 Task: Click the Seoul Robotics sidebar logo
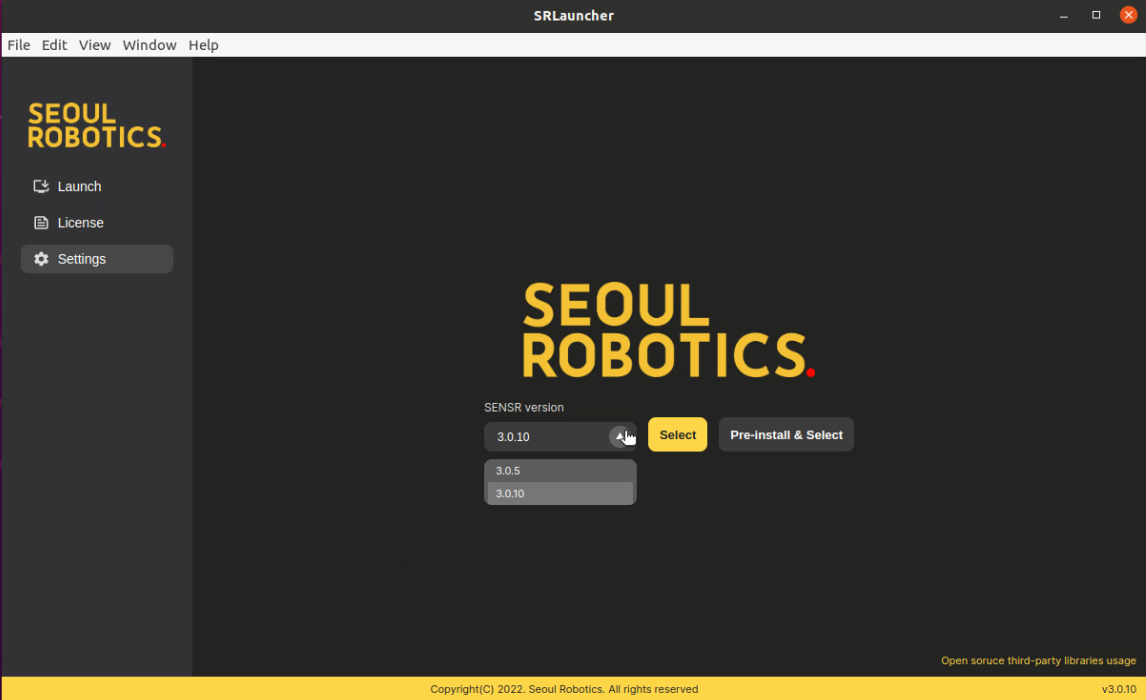96,125
